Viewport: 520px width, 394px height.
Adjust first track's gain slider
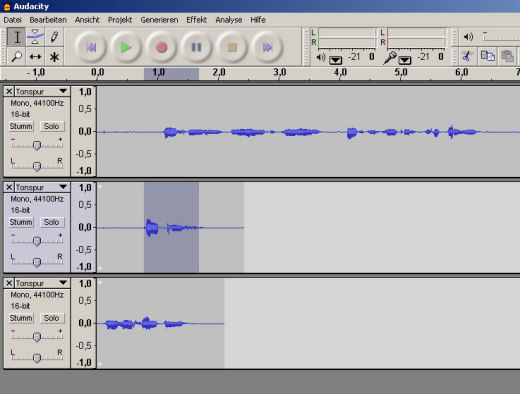click(37, 144)
